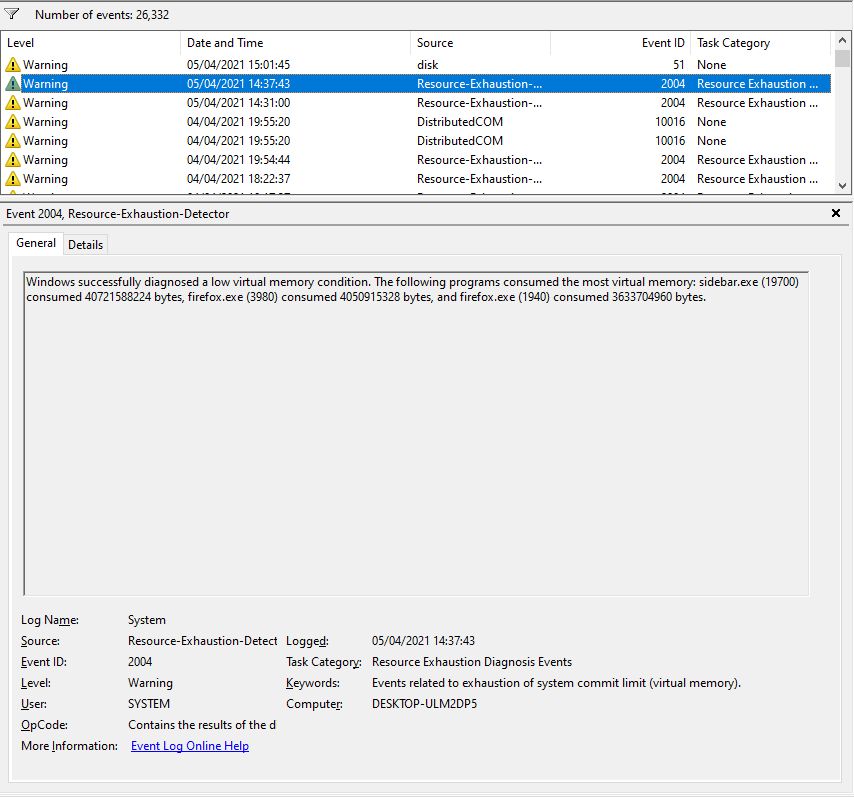Click the Level value Warning in details
854x797 pixels.
point(150,683)
